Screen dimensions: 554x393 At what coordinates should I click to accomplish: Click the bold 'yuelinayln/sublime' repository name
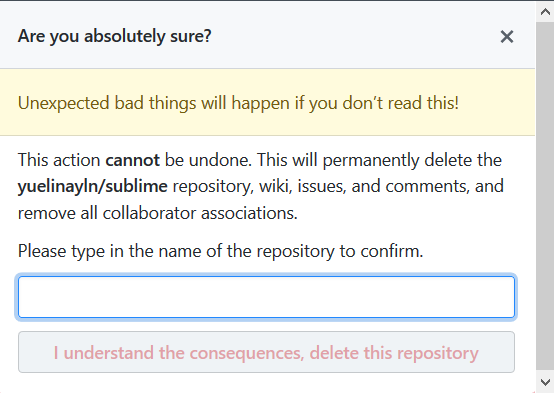93,187
